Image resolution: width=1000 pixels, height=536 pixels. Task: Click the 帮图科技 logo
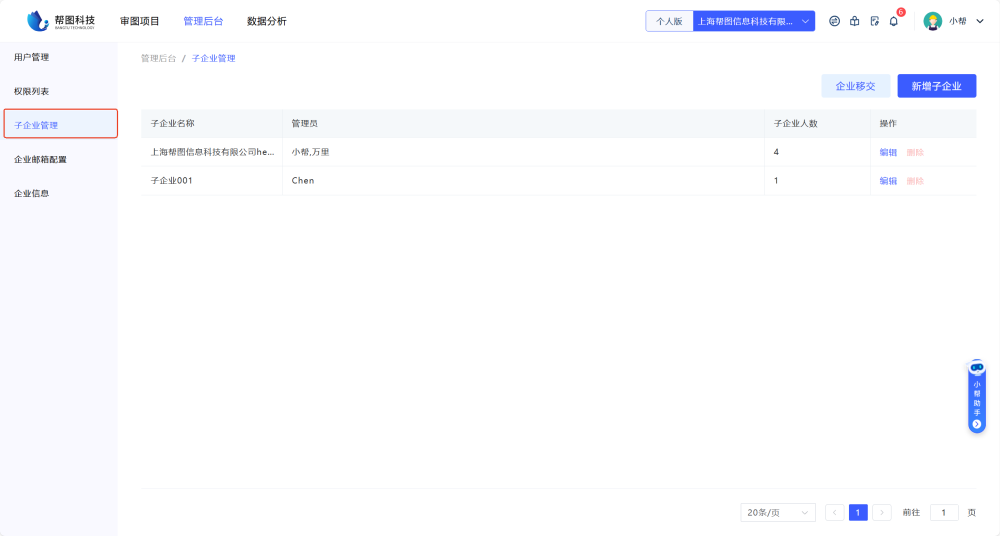61,21
